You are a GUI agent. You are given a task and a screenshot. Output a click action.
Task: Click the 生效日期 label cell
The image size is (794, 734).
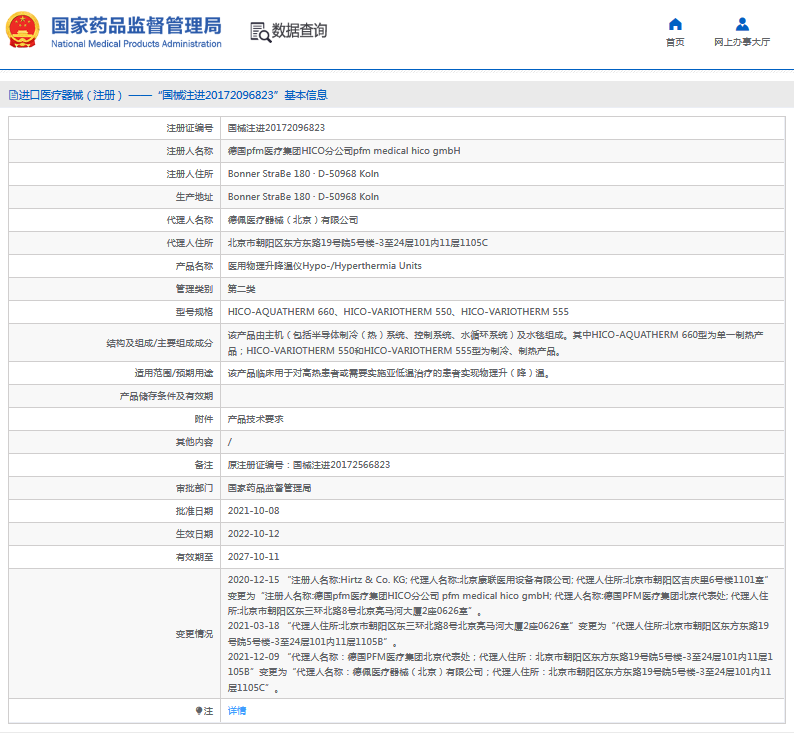[x=114, y=534]
